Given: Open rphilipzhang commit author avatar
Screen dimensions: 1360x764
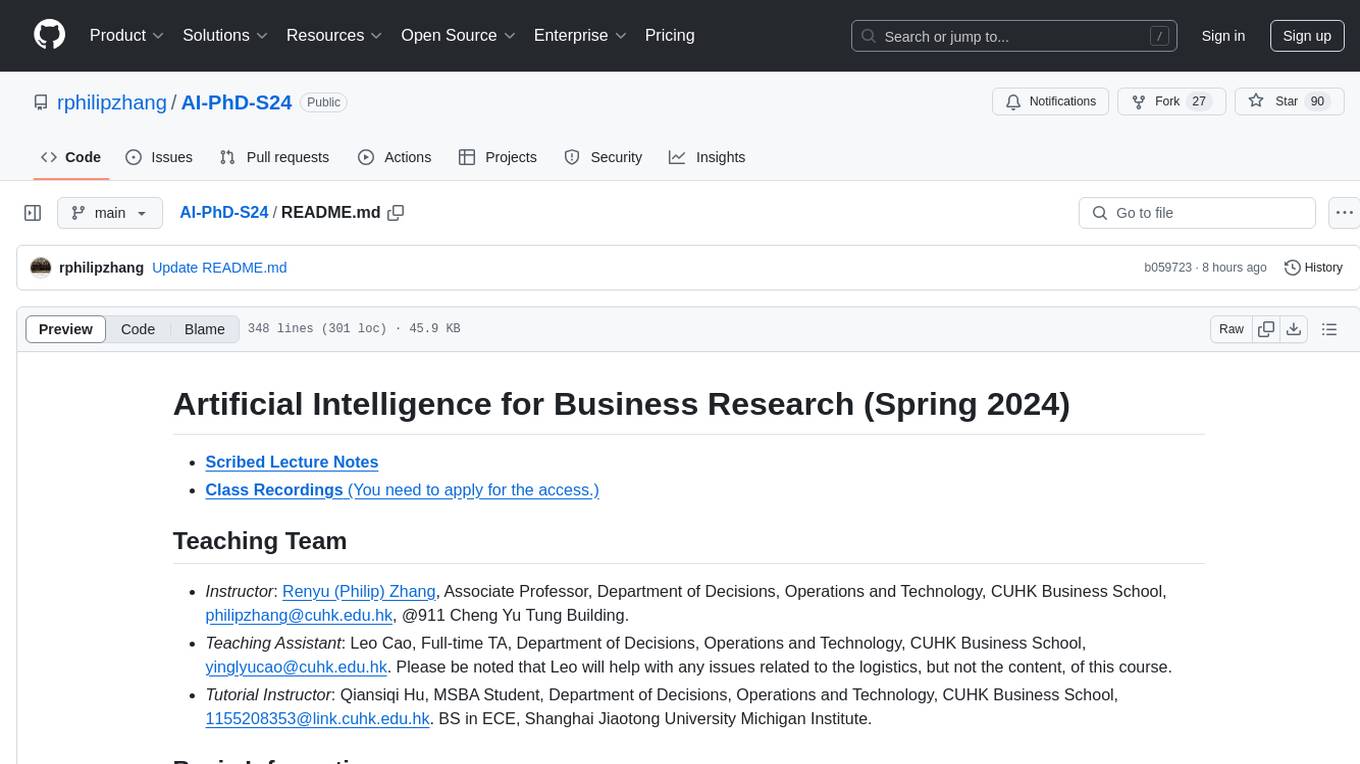Looking at the screenshot, I should 41,267.
